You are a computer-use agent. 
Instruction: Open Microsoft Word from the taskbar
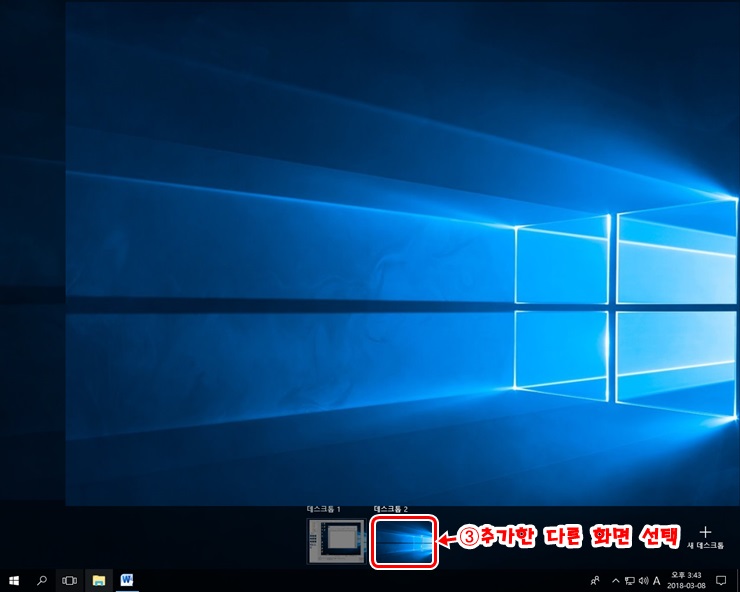point(127,580)
